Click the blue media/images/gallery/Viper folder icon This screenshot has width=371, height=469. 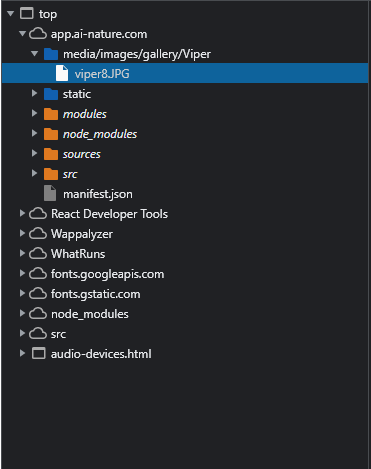point(51,54)
